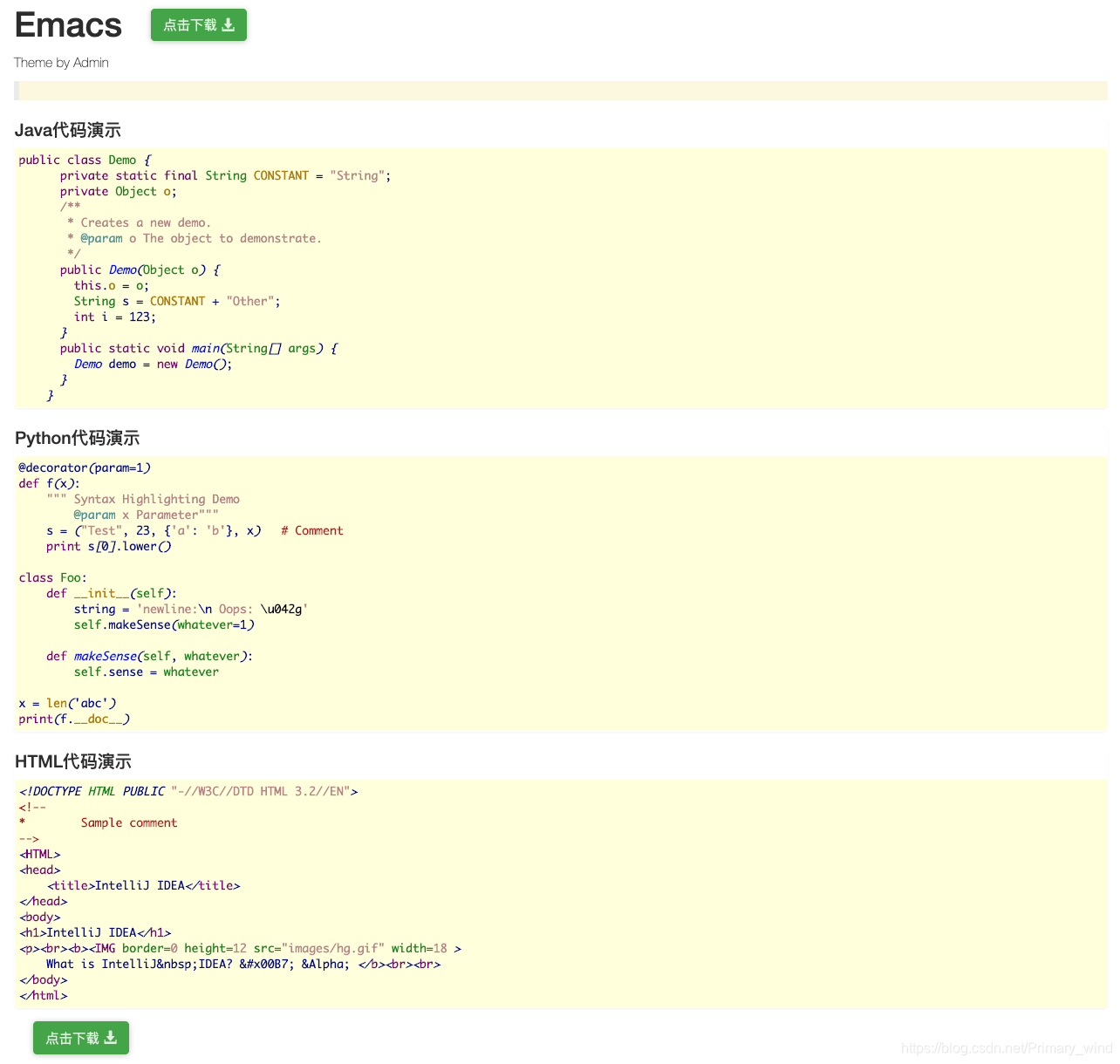Click the '<h1>IntelliJ IDEA</h1>' line
The height and width of the screenshot is (1064, 1120).
point(95,933)
